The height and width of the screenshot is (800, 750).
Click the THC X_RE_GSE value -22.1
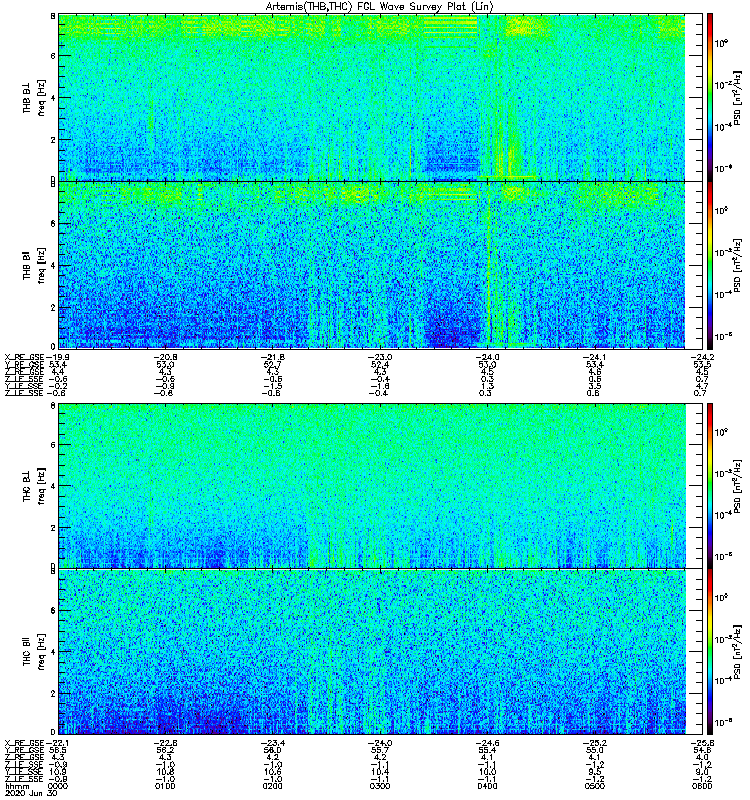coord(58,743)
